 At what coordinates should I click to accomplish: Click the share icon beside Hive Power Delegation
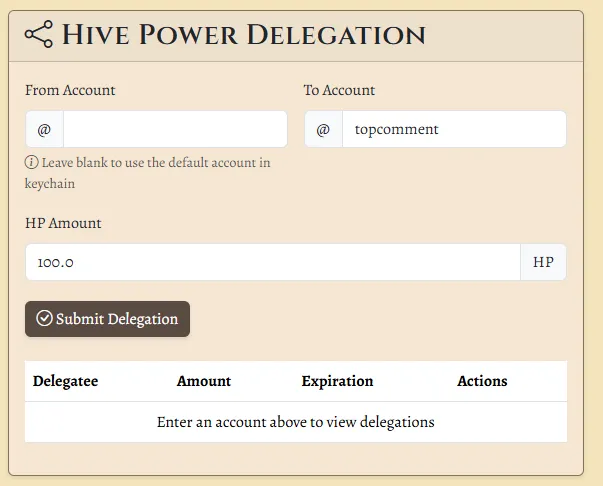pos(38,34)
